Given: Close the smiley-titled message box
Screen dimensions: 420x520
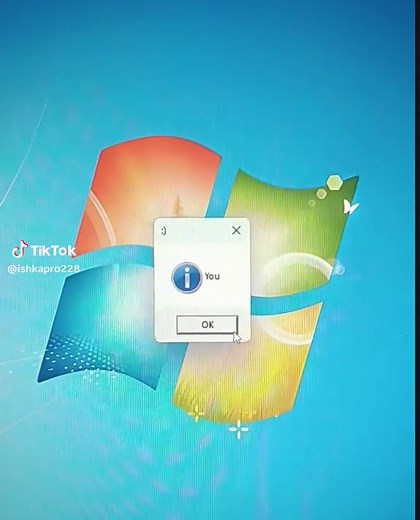Looking at the screenshot, I should [x=236, y=230].
